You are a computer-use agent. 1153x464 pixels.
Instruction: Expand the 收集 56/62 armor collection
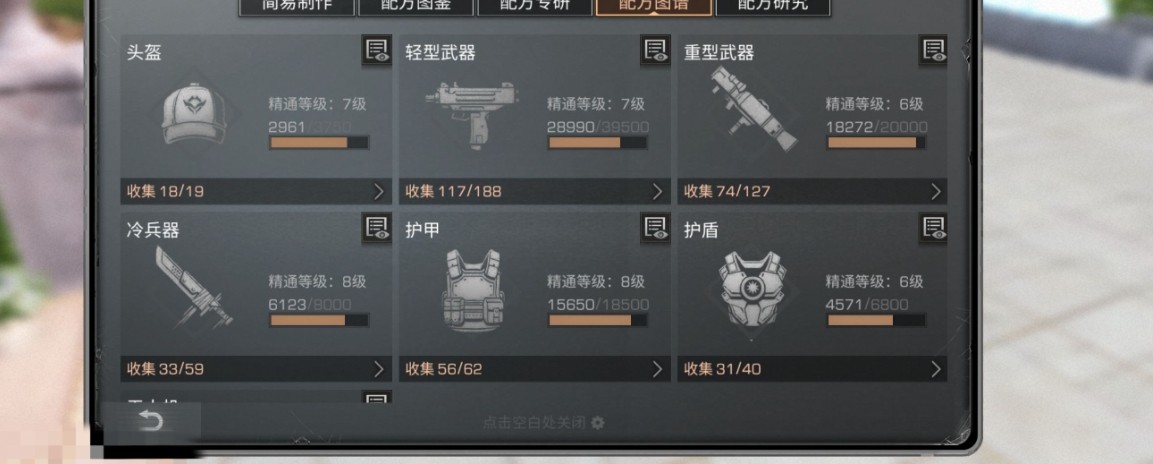pos(535,369)
